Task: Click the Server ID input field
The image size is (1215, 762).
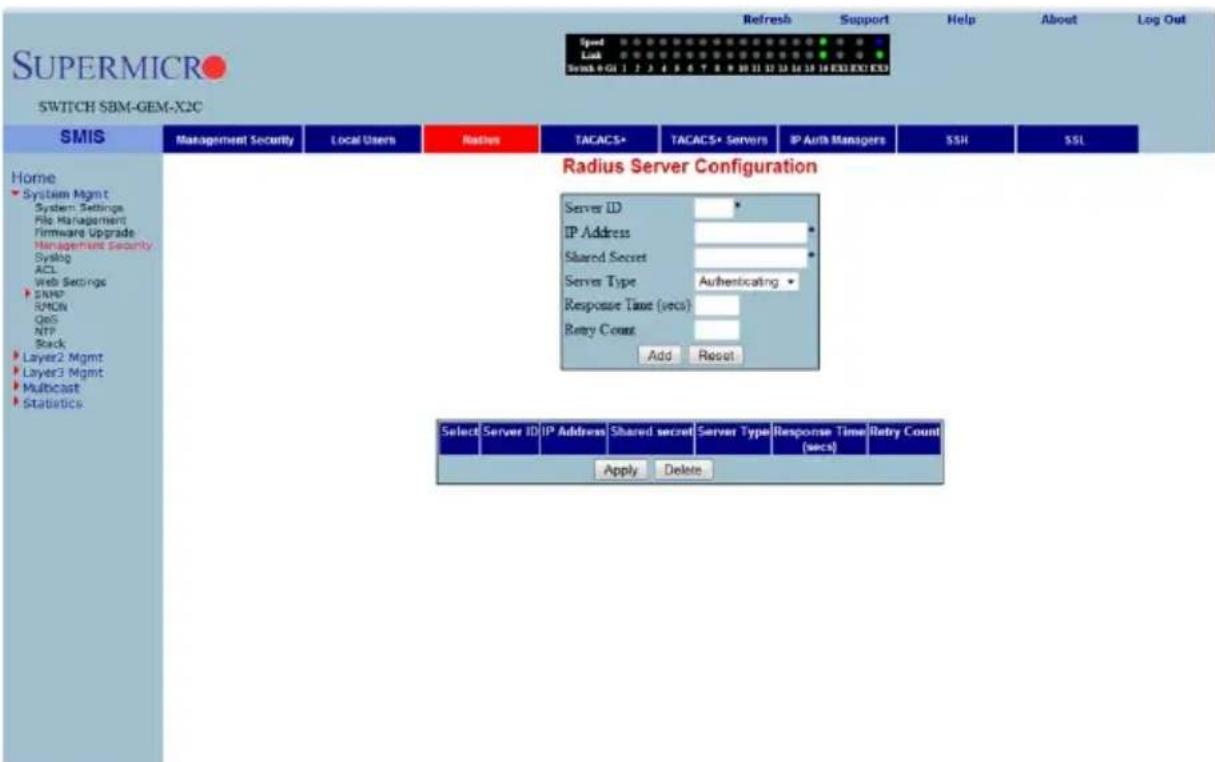Action: (714, 208)
